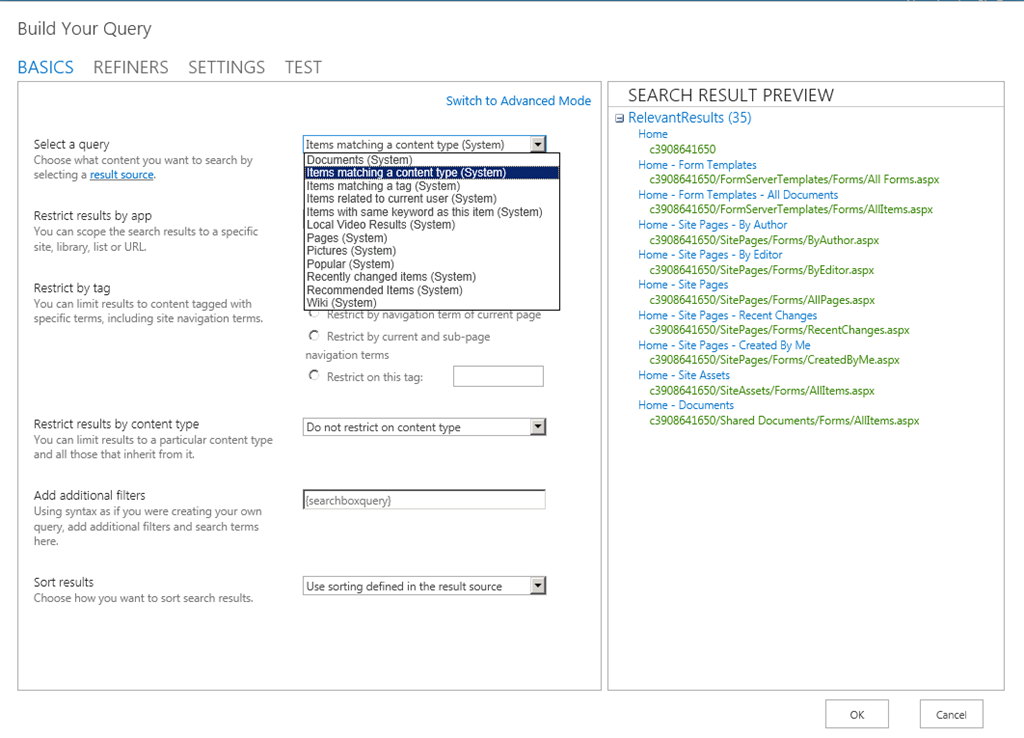The image size is (1024, 738).
Task: Click Switch to Advanced Mode link
Action: coord(518,101)
